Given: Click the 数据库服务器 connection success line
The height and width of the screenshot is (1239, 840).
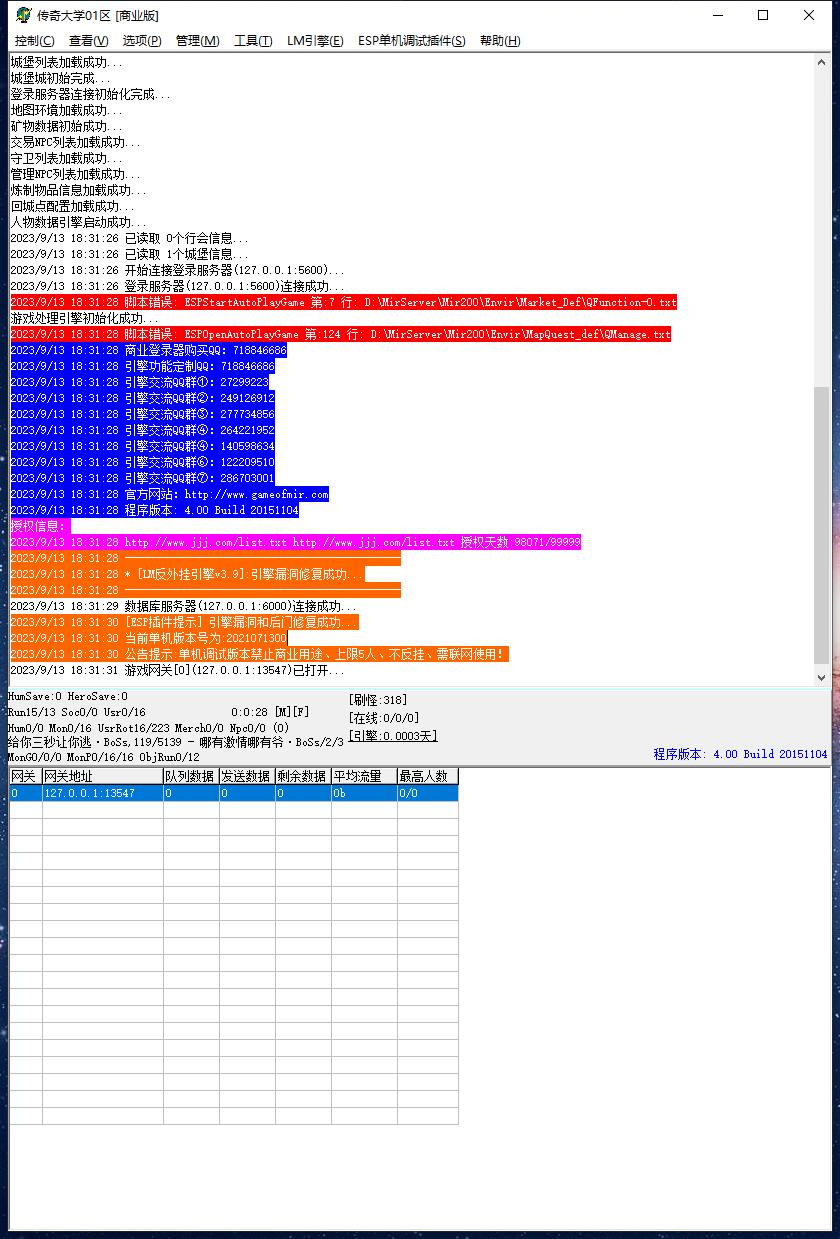Looking at the screenshot, I should point(184,606).
